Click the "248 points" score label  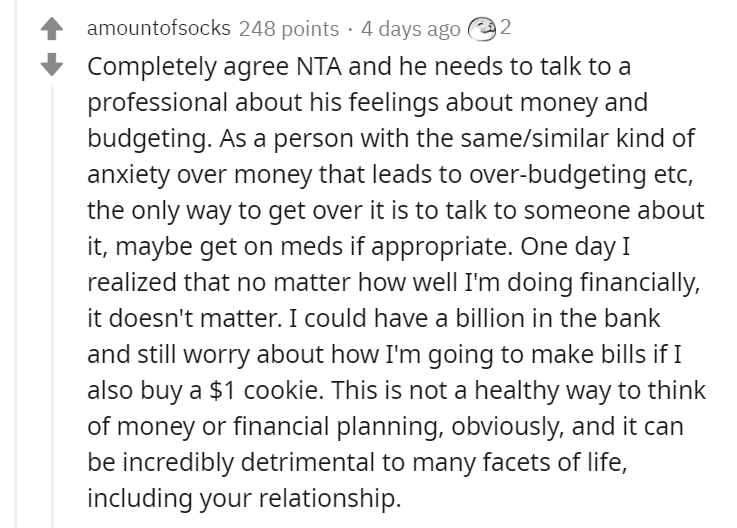point(289,29)
